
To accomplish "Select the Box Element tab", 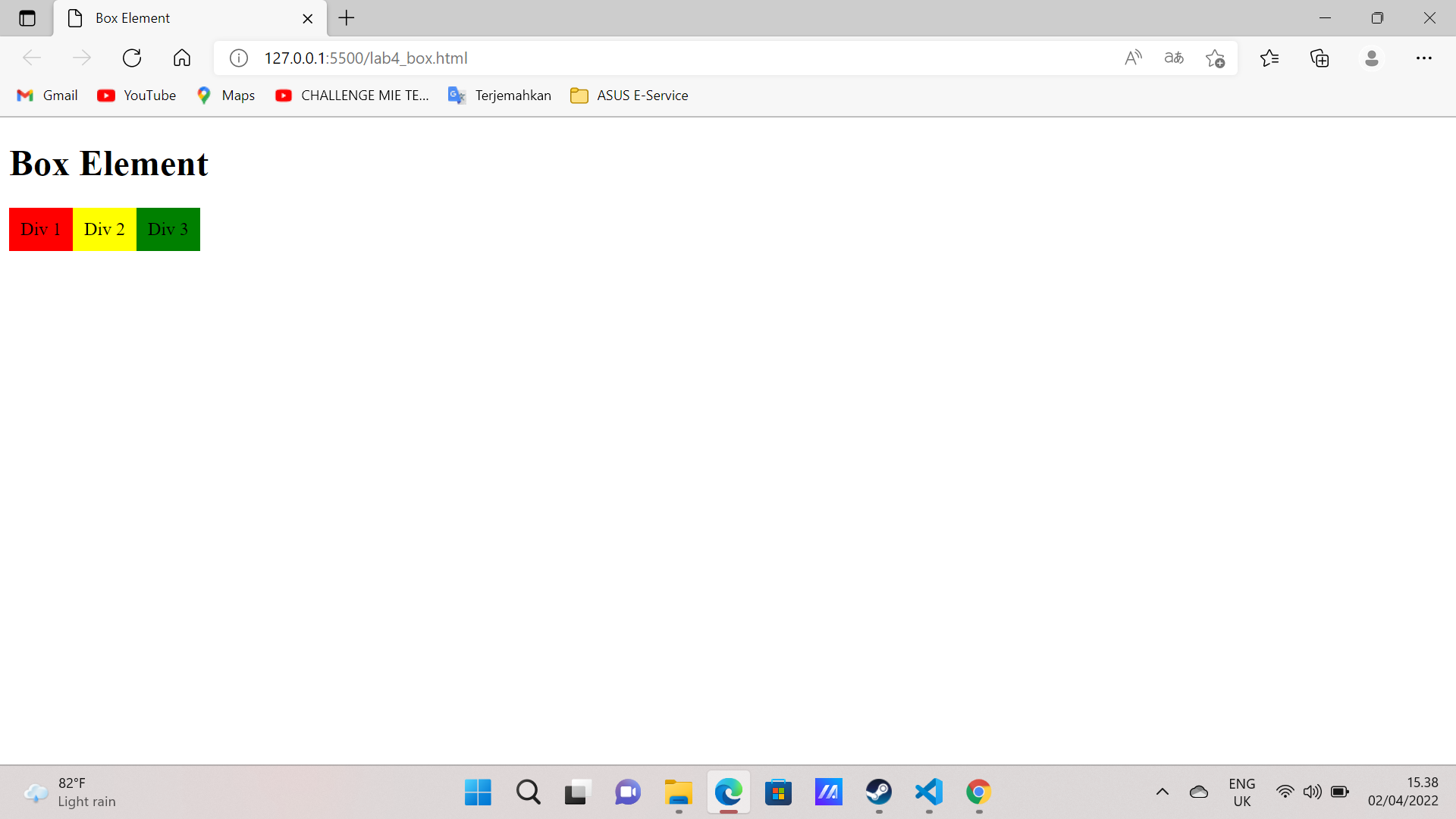I will tap(174, 18).
